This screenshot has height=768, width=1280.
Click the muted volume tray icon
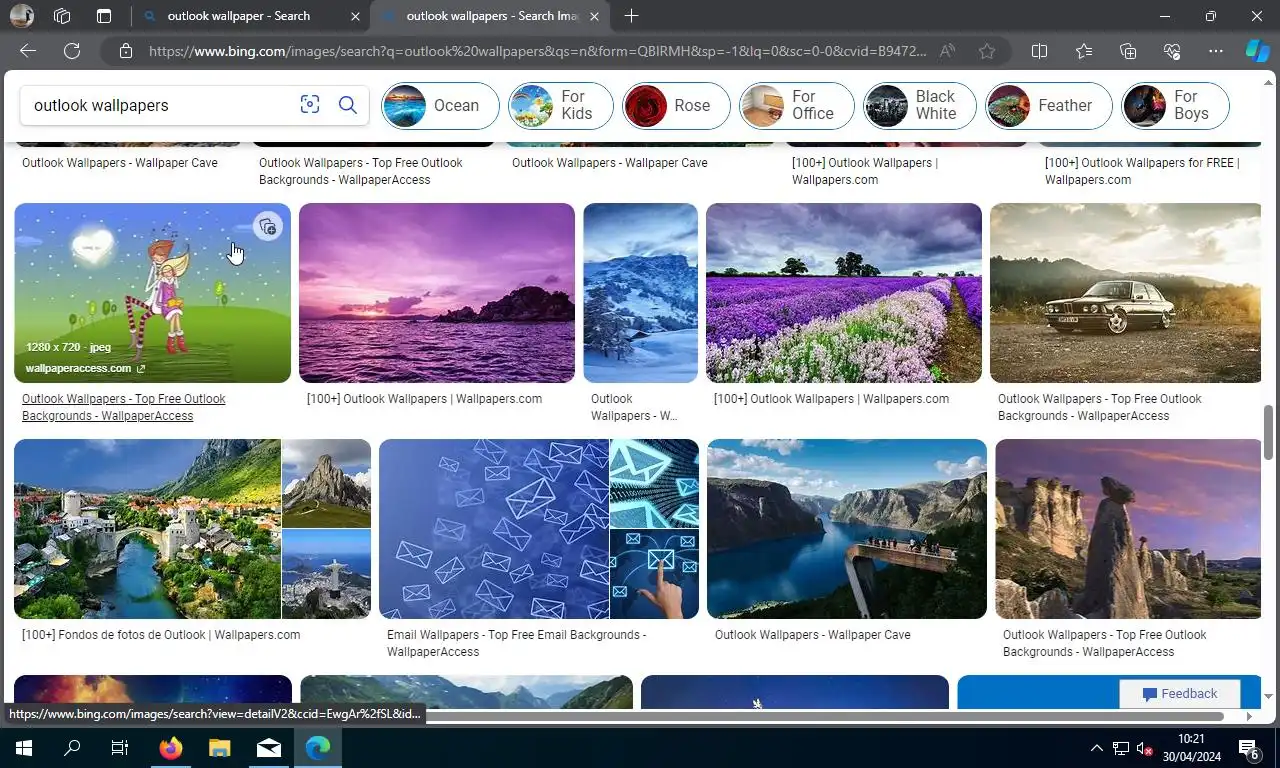(1146, 748)
